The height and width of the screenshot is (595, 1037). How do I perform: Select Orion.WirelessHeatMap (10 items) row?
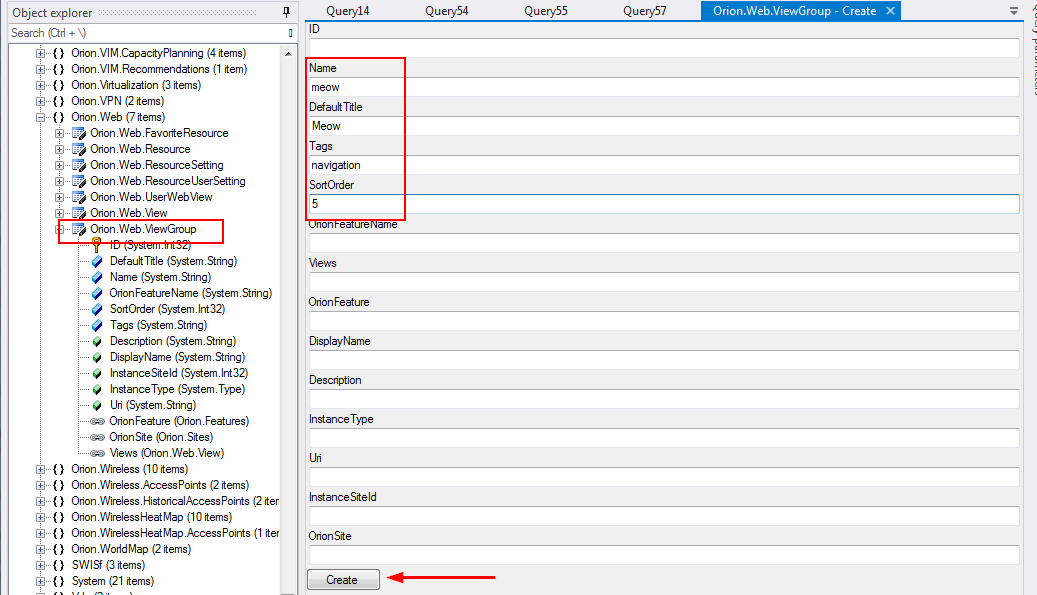(x=151, y=517)
